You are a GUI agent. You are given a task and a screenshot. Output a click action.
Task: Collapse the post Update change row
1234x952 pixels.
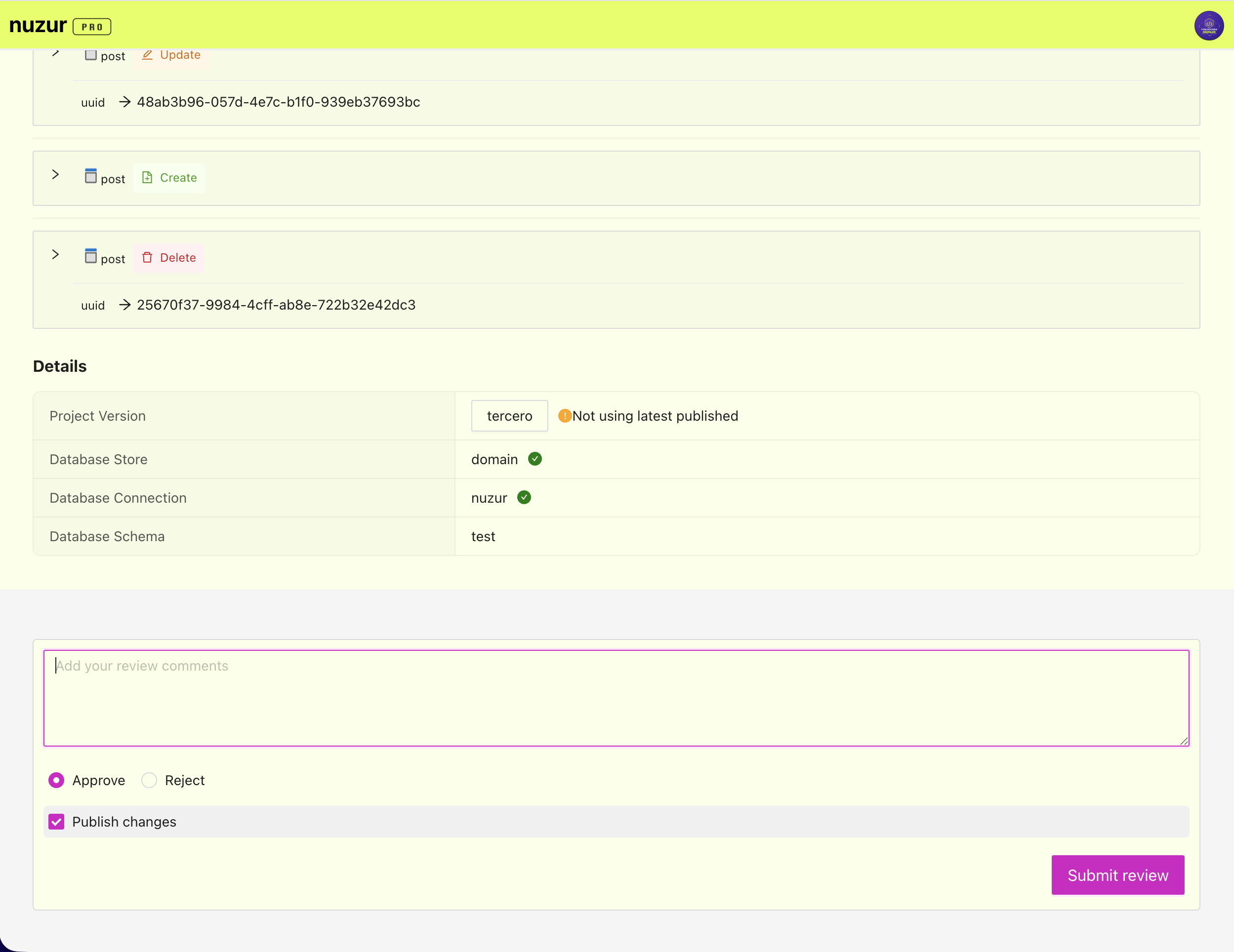point(55,54)
